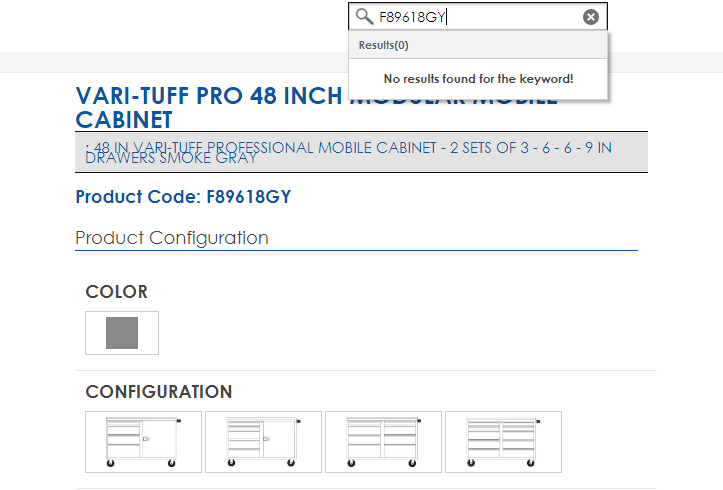Click the Results(0) dropdown header
The width and height of the screenshot is (723, 490).
tap(384, 45)
